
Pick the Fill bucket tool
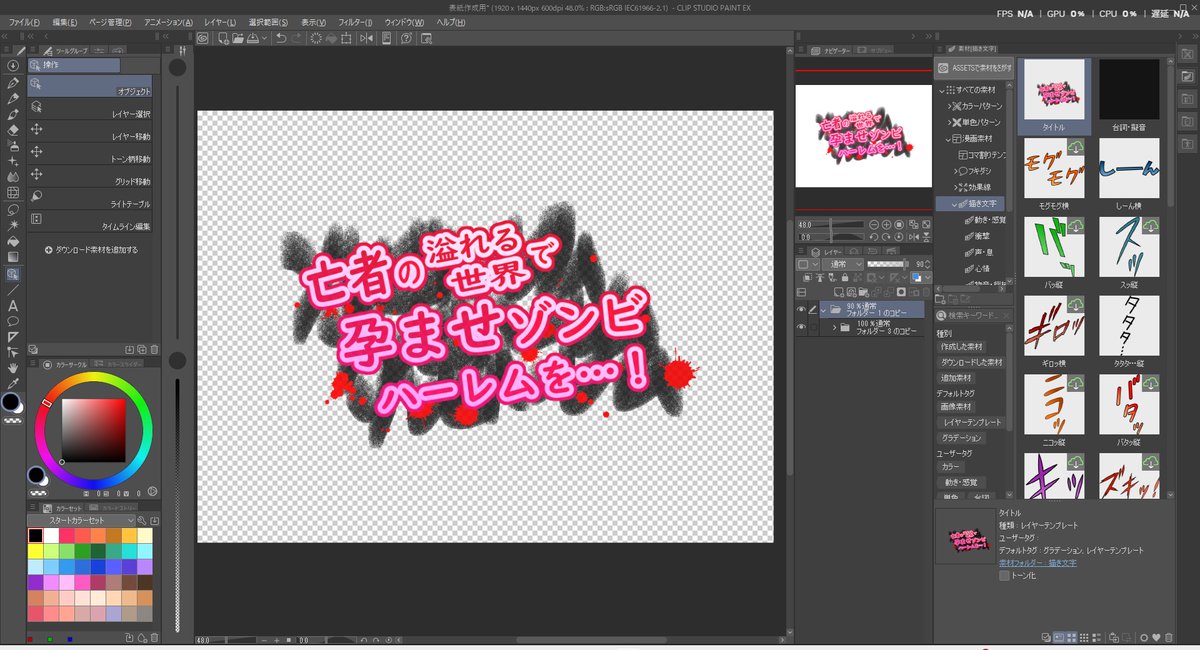click(13, 241)
